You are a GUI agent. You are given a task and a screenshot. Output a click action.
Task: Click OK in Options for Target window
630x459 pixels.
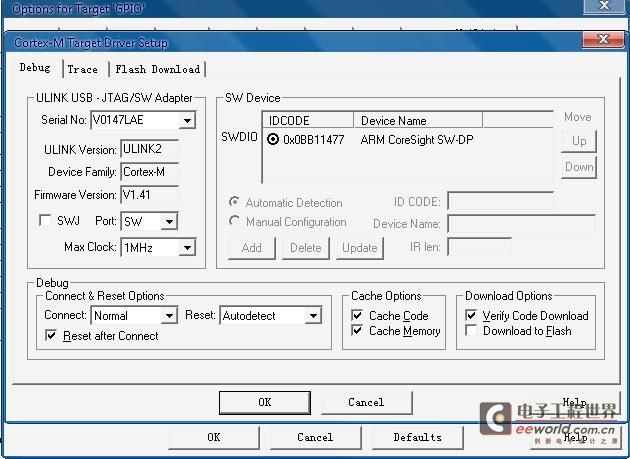point(214,437)
